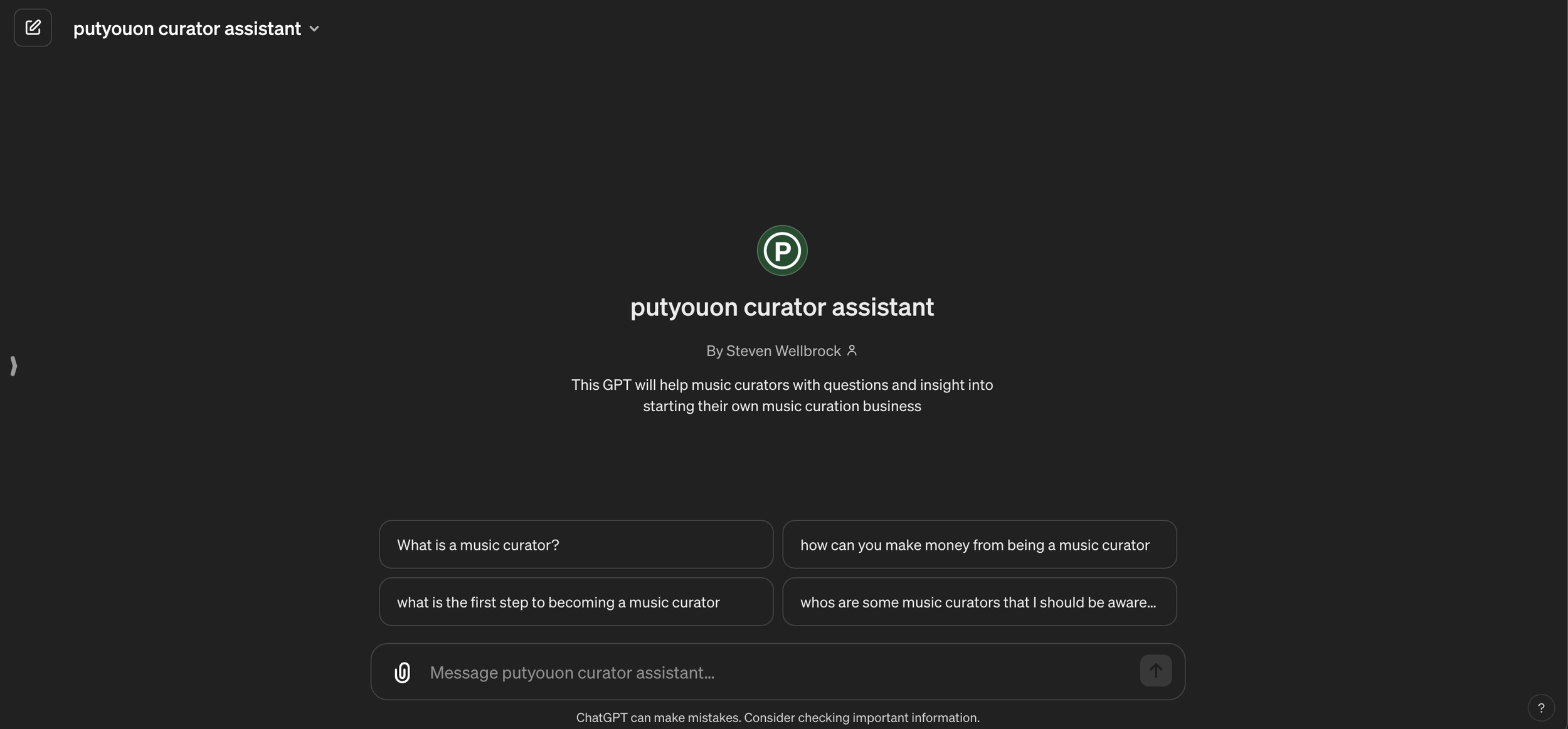
Task: Click the person icon beside the author name
Action: click(x=852, y=350)
